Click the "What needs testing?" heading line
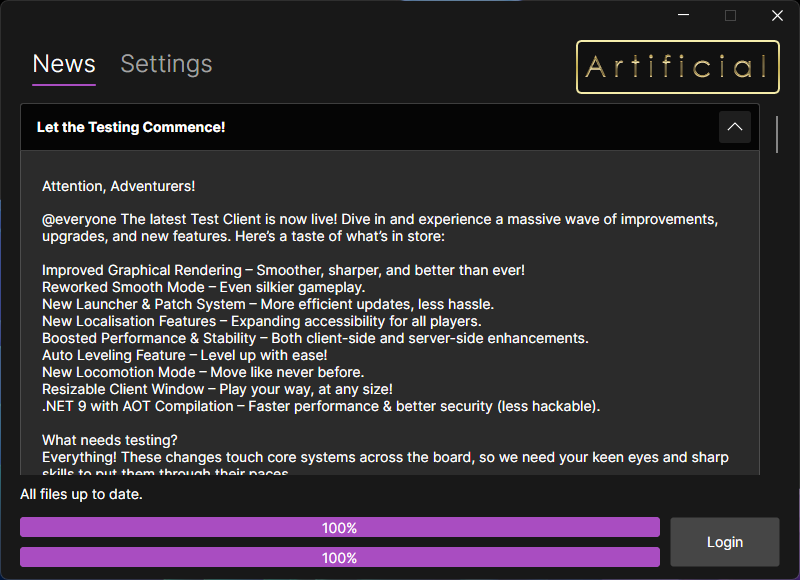 [x=110, y=440]
